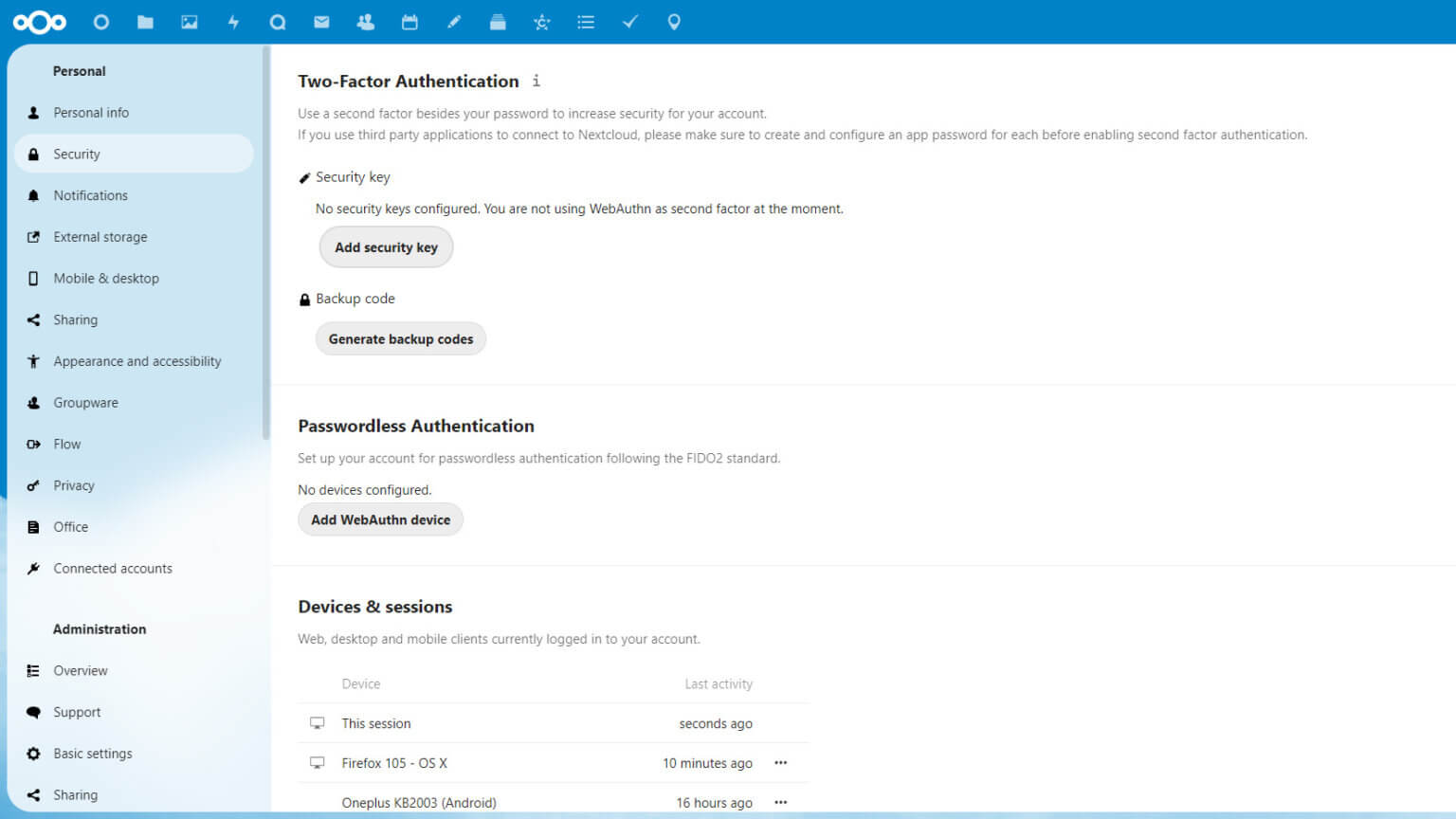
Task: Open the Photos app icon
Action: 189,21
